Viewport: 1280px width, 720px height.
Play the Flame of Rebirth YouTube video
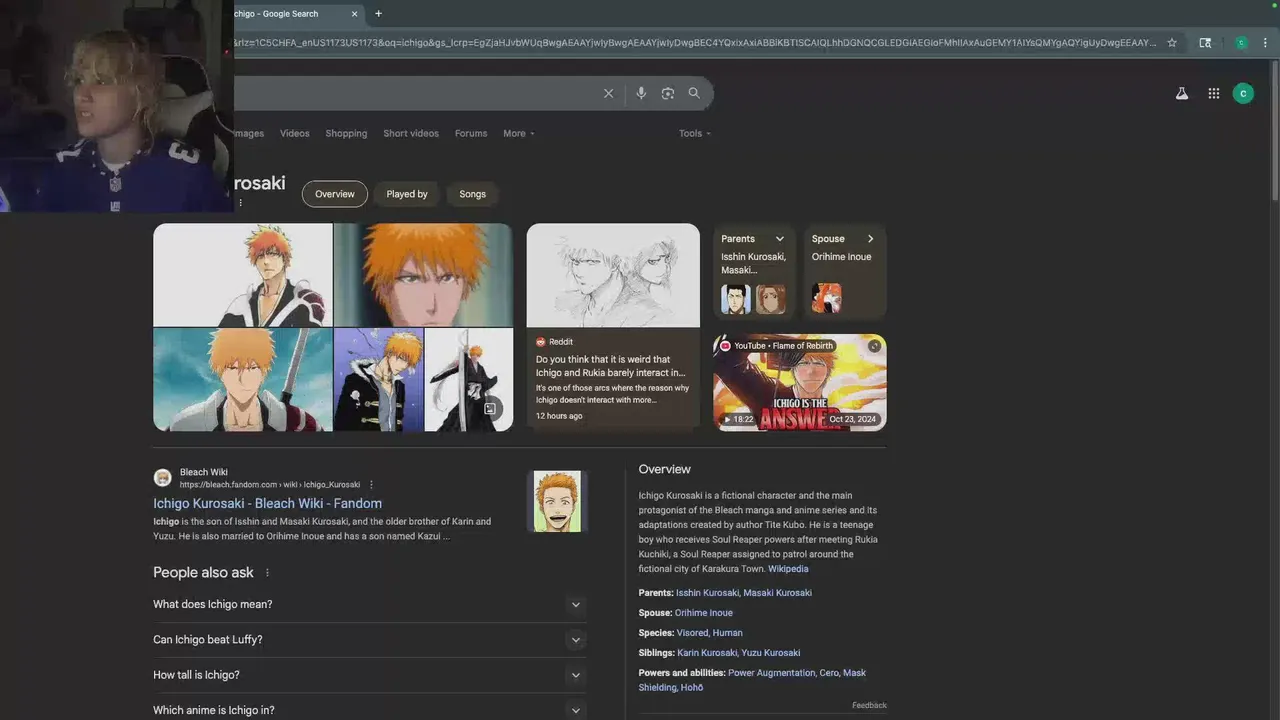coord(799,382)
